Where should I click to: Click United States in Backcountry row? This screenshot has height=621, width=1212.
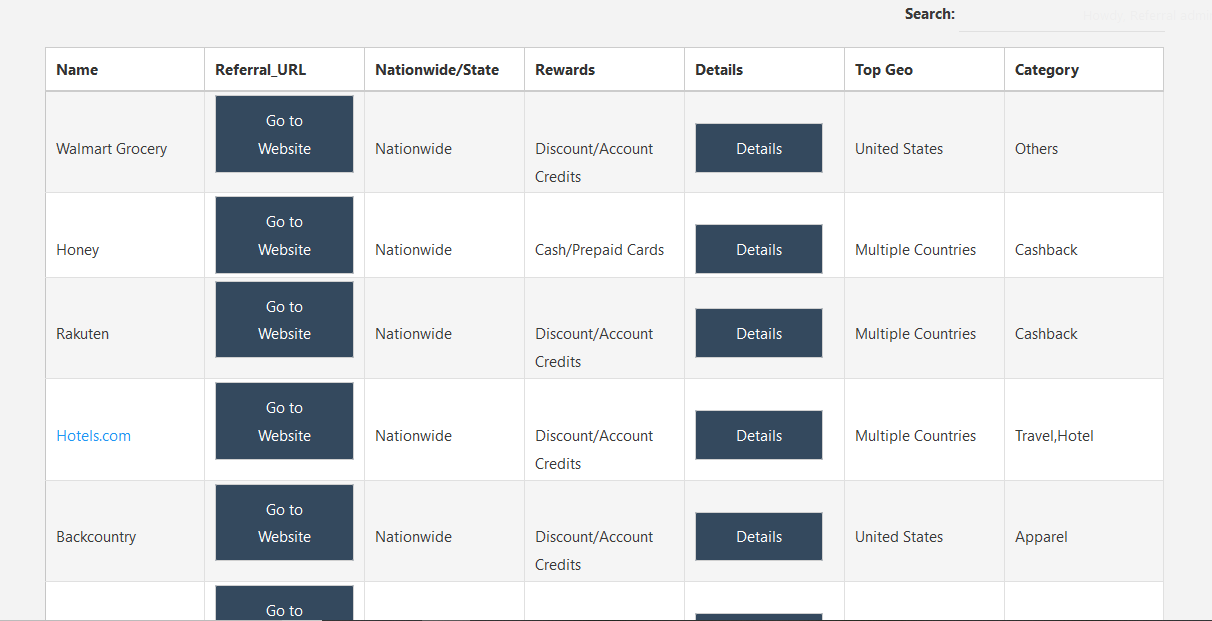pos(899,537)
